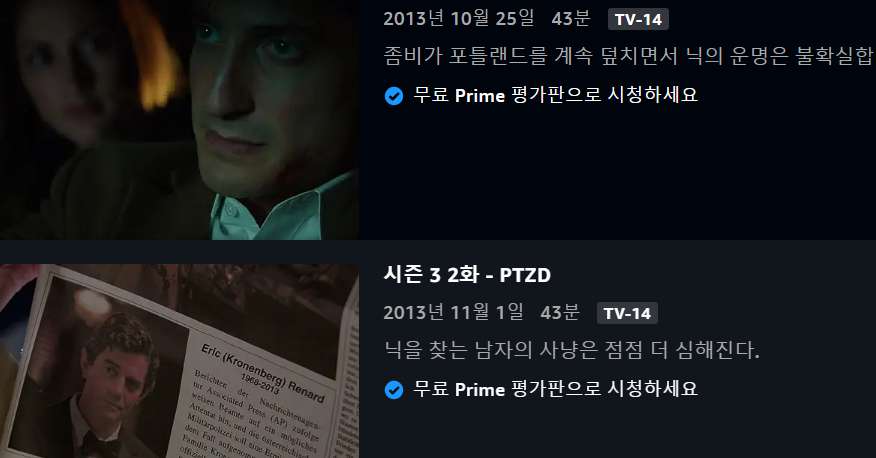Viewport: 876px width, 458px height.
Task: Click the bold Prime word in PTZD offer
Action: click(480, 390)
